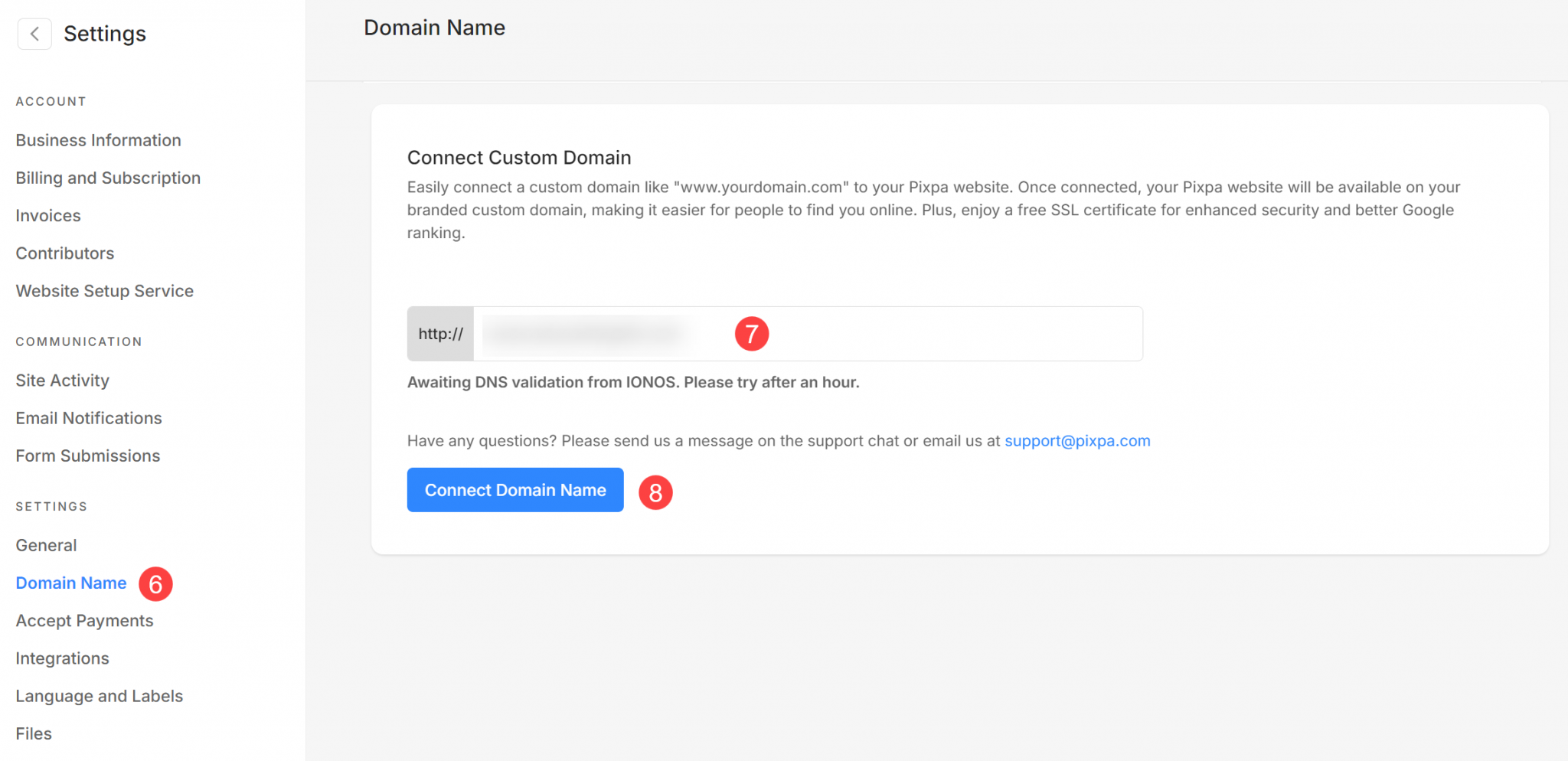Click the back arrow beside Settings

34,34
